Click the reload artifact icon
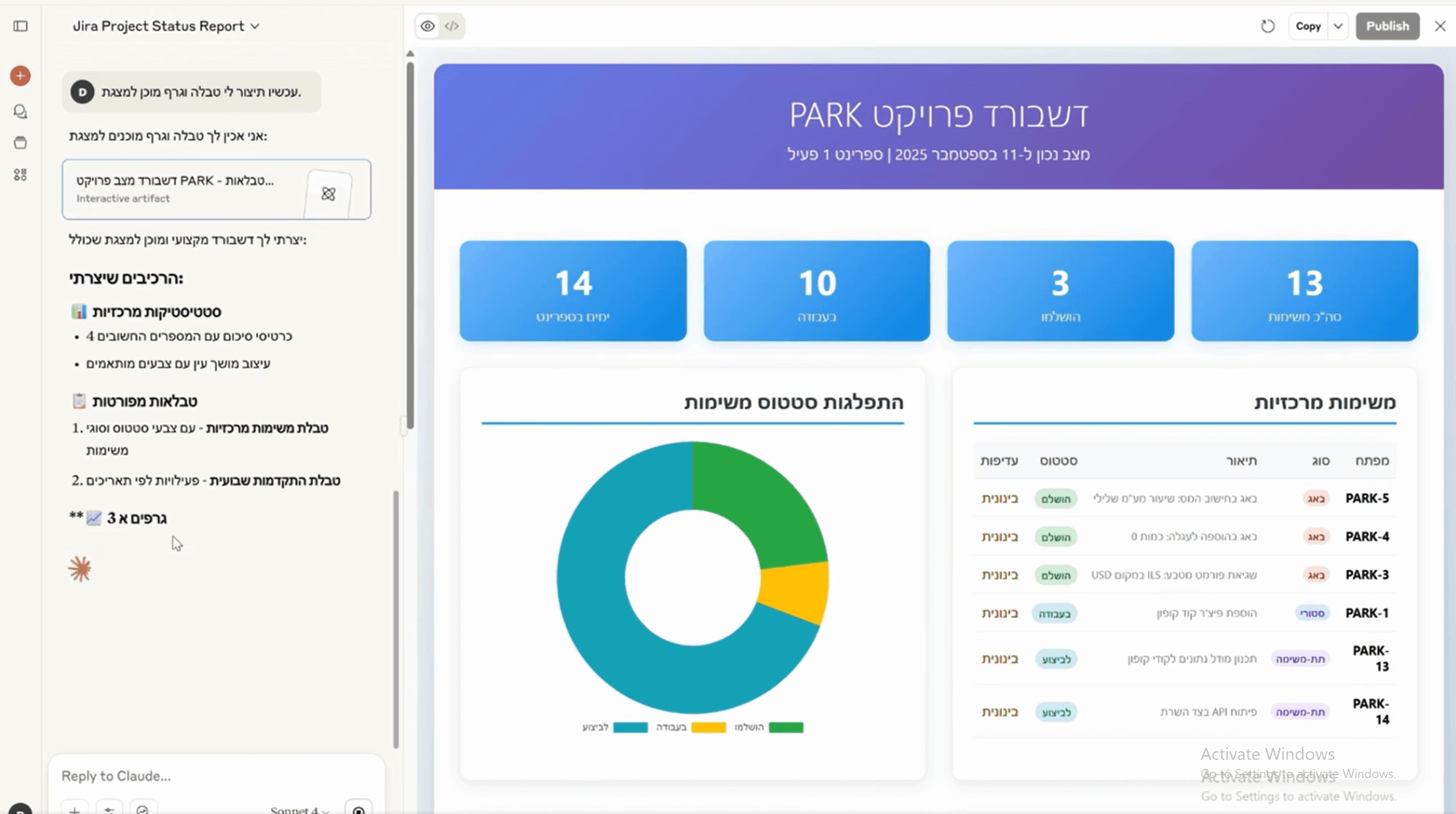This screenshot has height=814, width=1456. point(1267,26)
